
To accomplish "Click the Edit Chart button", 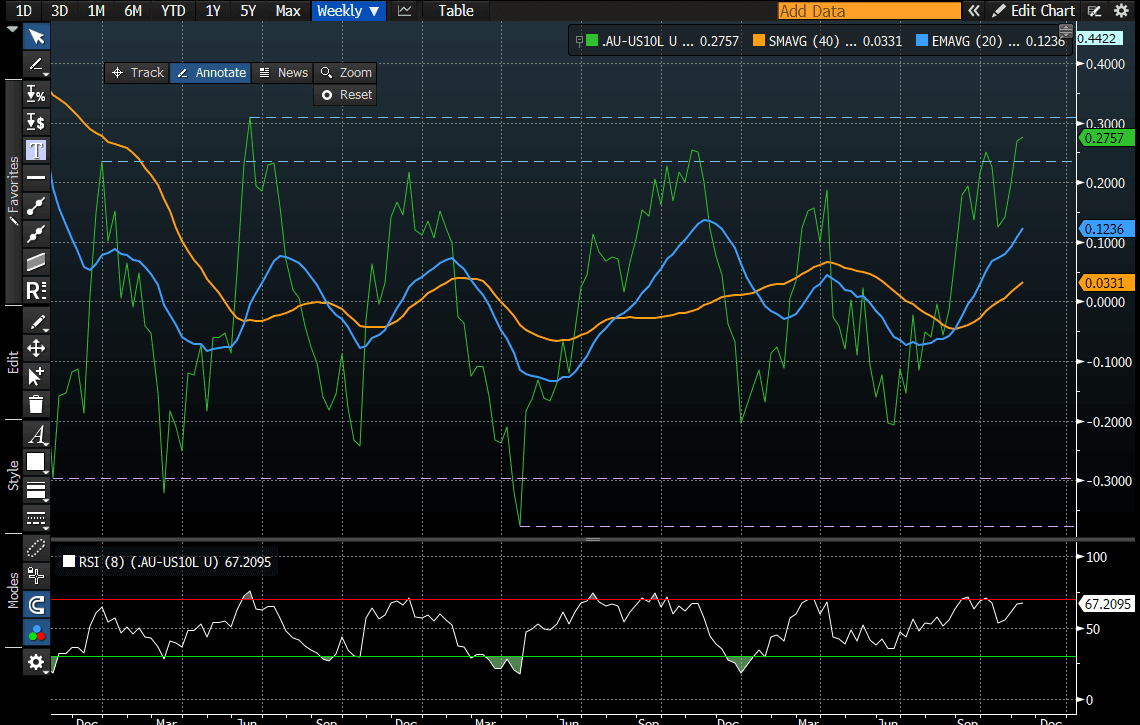I will click(1034, 11).
